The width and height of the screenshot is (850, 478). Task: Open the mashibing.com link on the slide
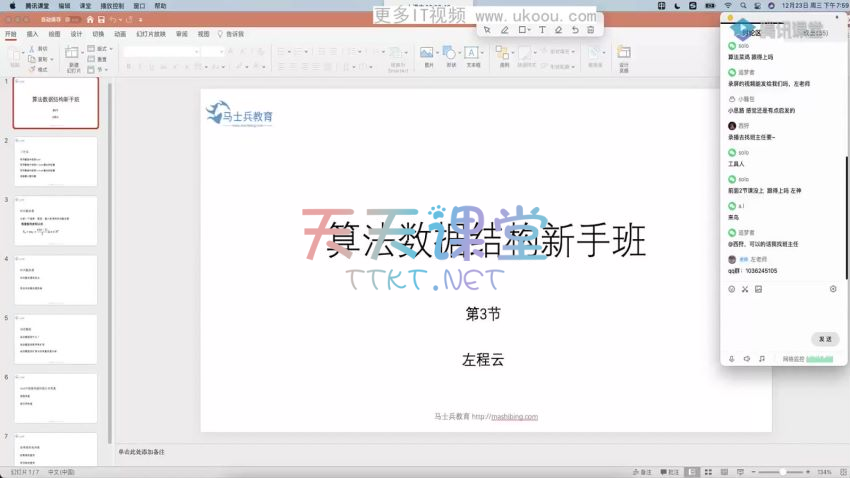click(x=514, y=417)
